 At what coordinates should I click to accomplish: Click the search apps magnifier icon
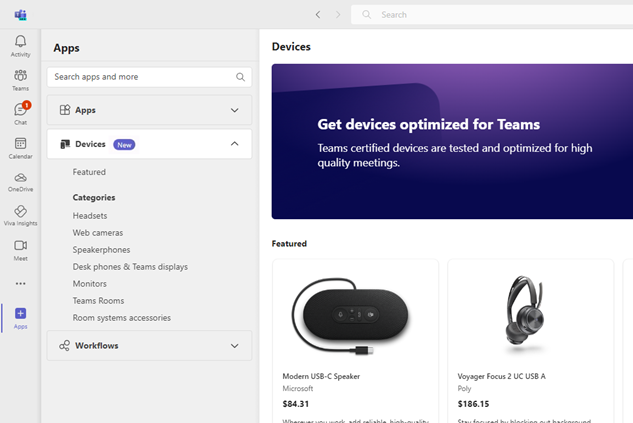tap(240, 77)
